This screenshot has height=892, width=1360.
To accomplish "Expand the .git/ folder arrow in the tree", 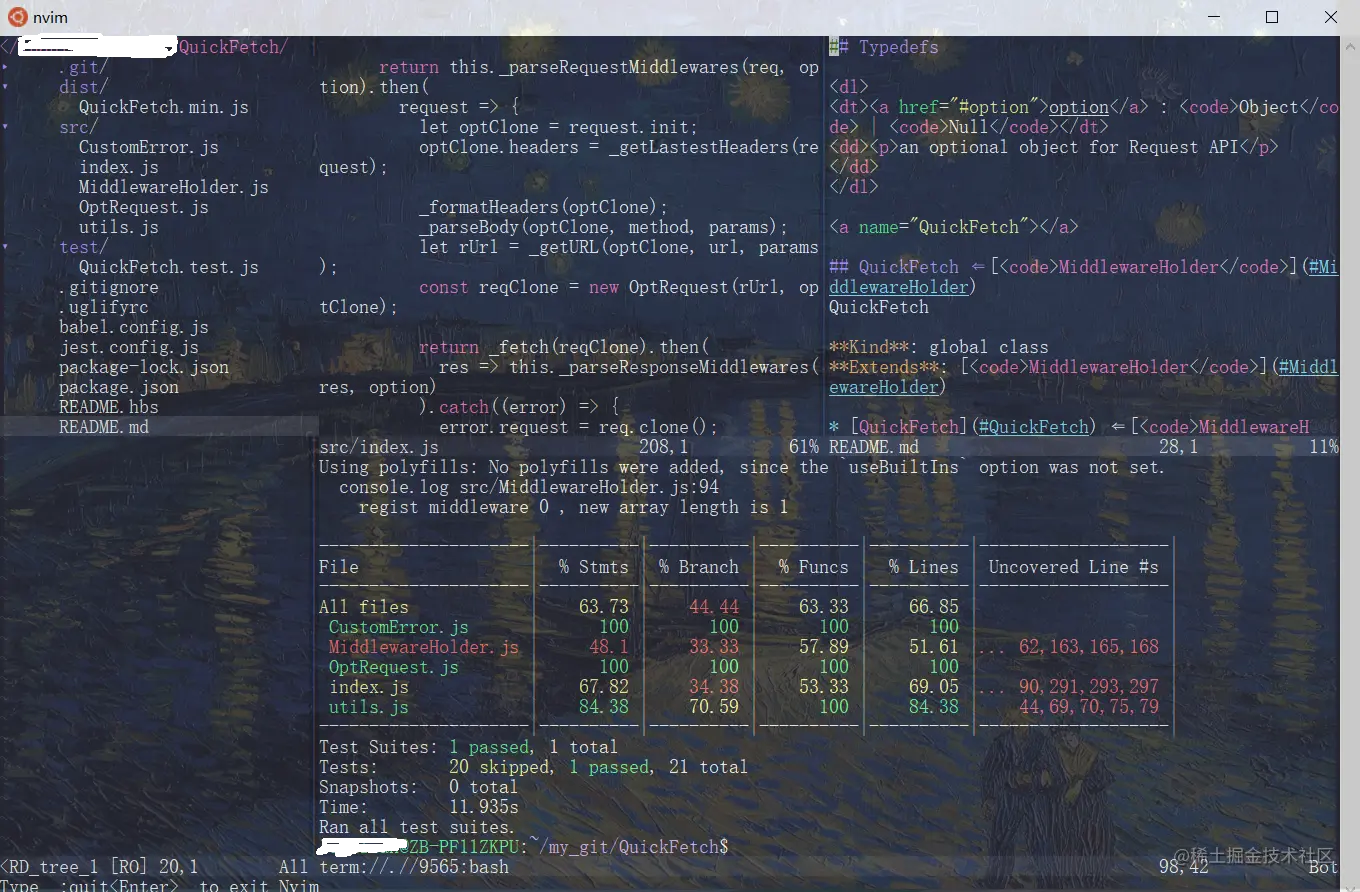I will coord(4,67).
